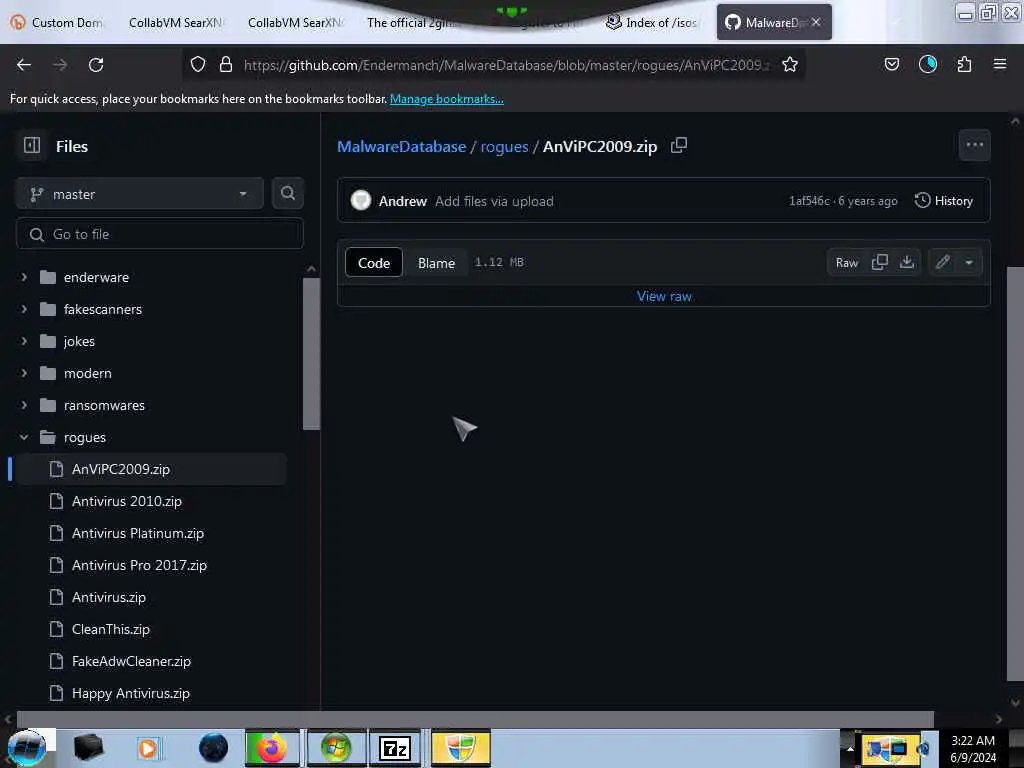
Task: Open the MalwareDatabase breadcrumb link
Action: (x=402, y=146)
